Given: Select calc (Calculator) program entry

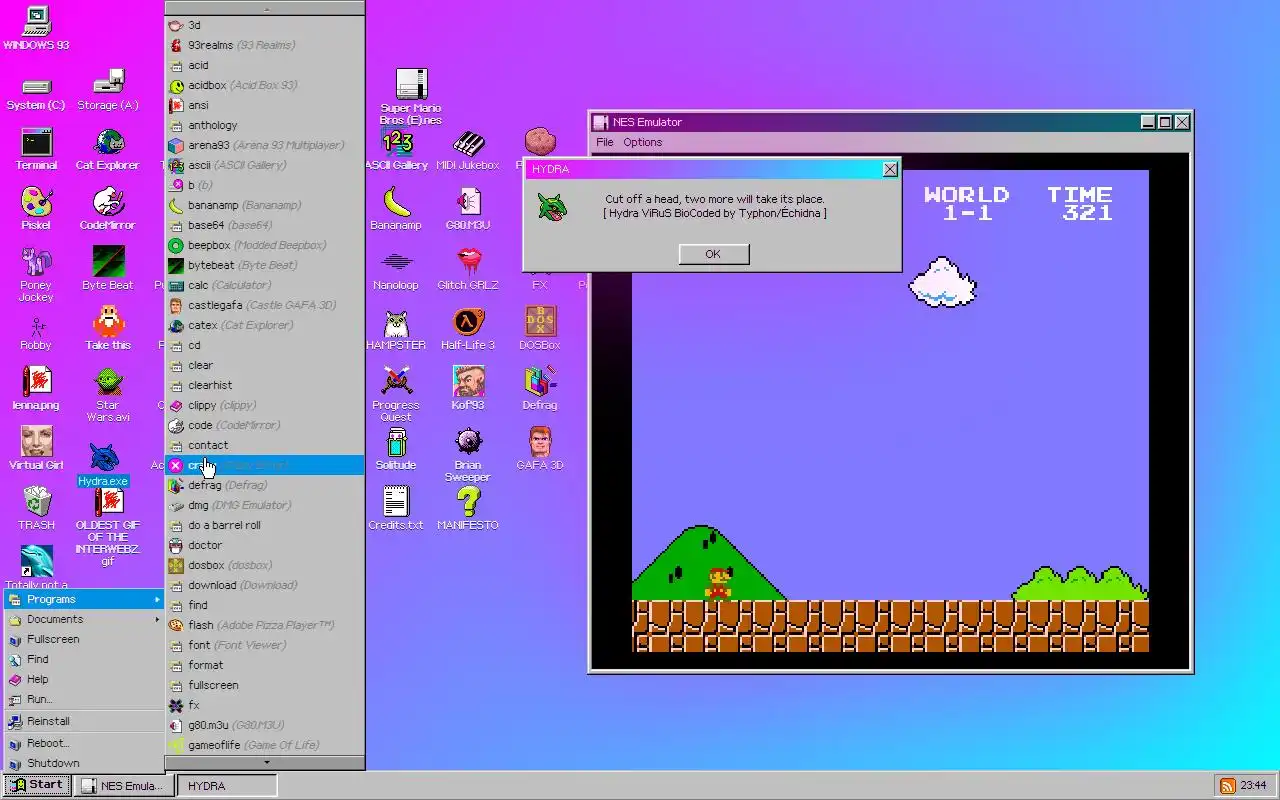Looking at the screenshot, I should pyautogui.click(x=265, y=285).
